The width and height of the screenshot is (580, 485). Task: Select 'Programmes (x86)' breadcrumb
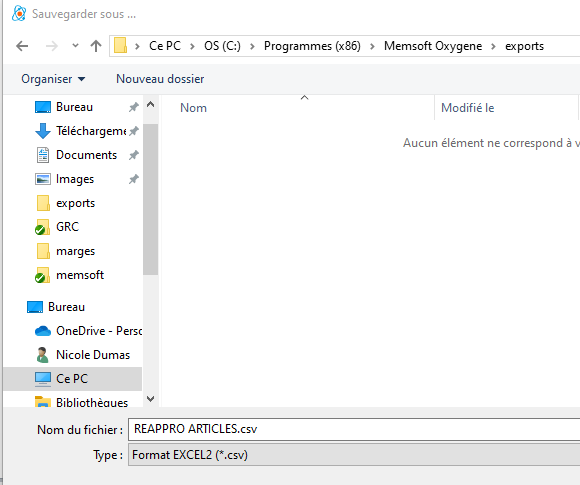pyautogui.click(x=312, y=46)
